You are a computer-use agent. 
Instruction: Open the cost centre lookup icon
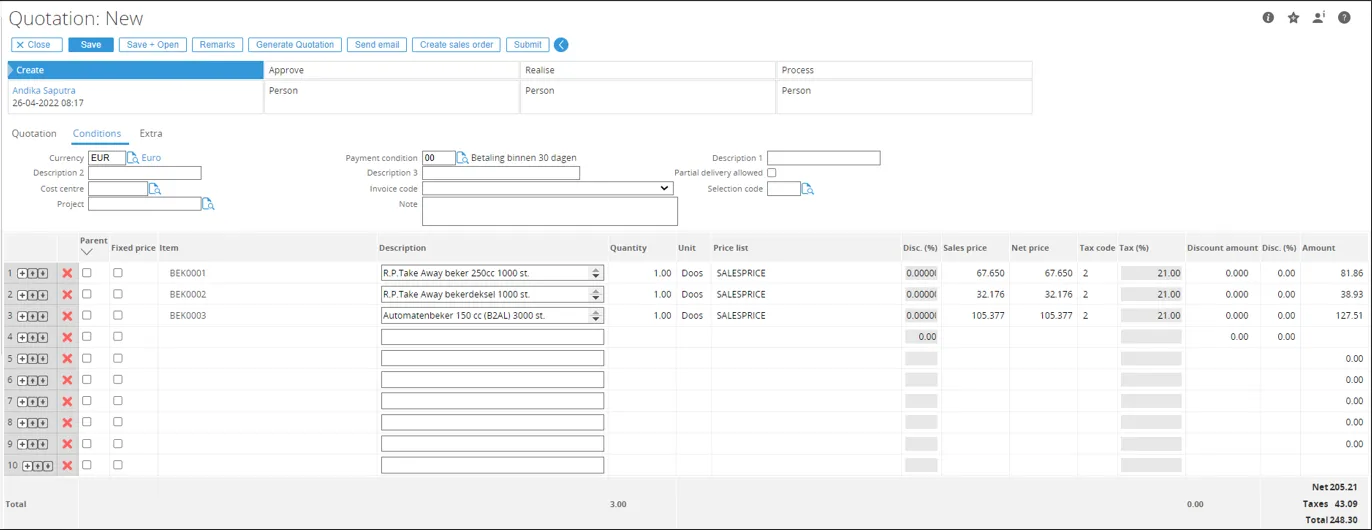point(155,189)
